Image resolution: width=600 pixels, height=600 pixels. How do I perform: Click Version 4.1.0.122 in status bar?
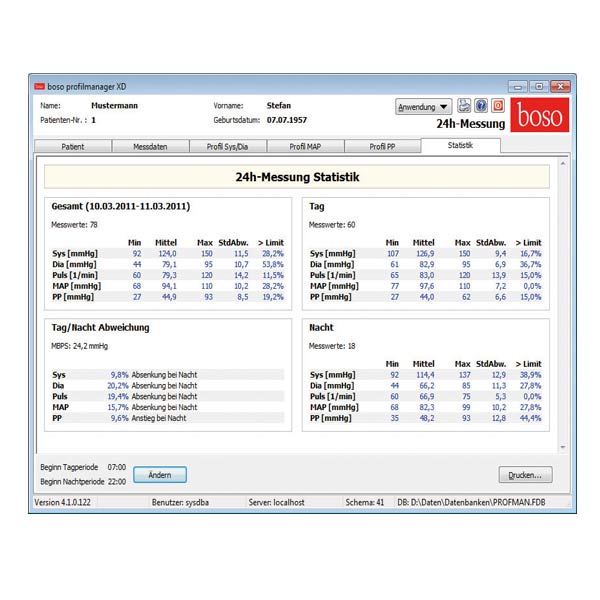62,502
